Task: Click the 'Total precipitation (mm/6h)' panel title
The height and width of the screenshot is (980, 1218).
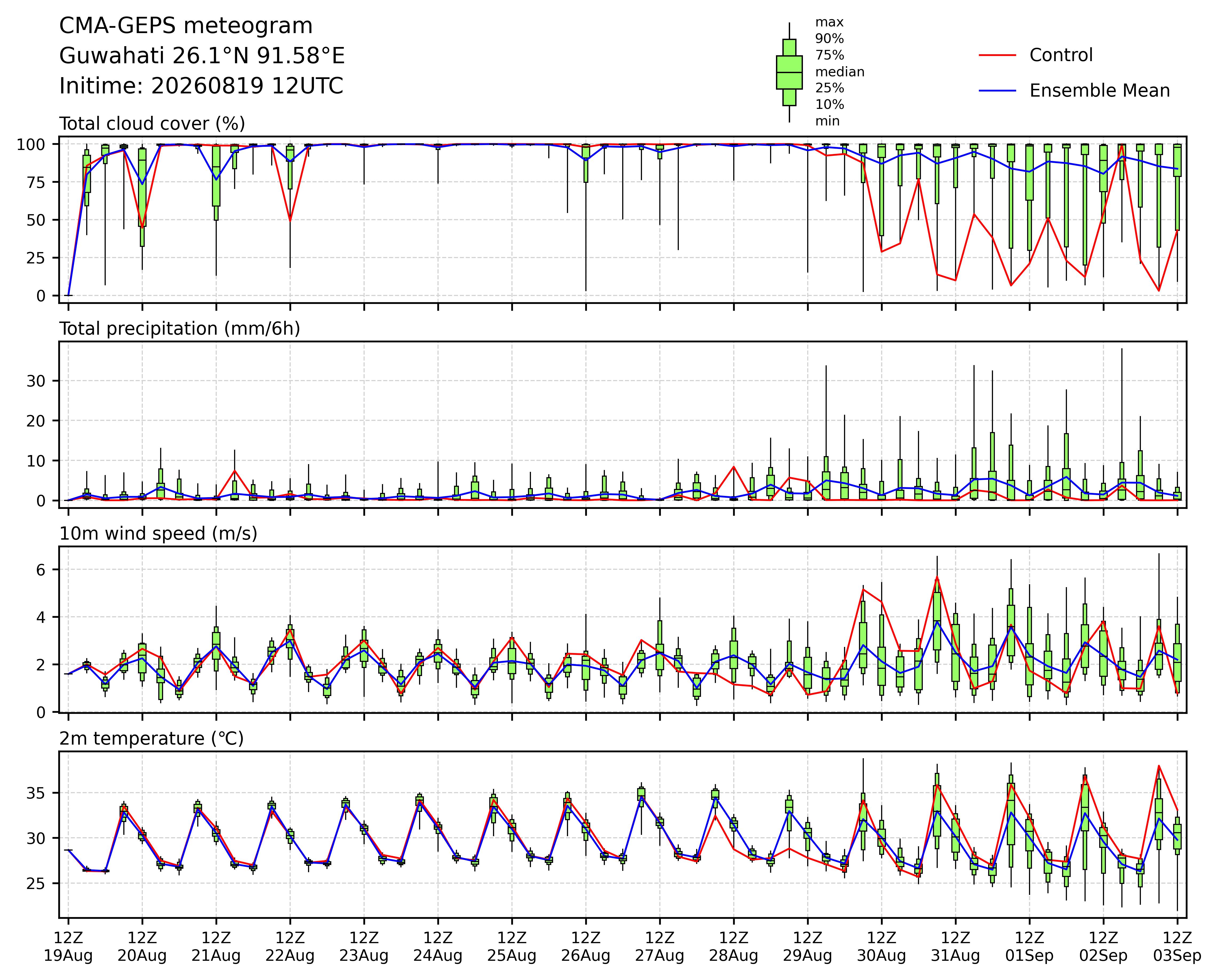Action: (180, 329)
